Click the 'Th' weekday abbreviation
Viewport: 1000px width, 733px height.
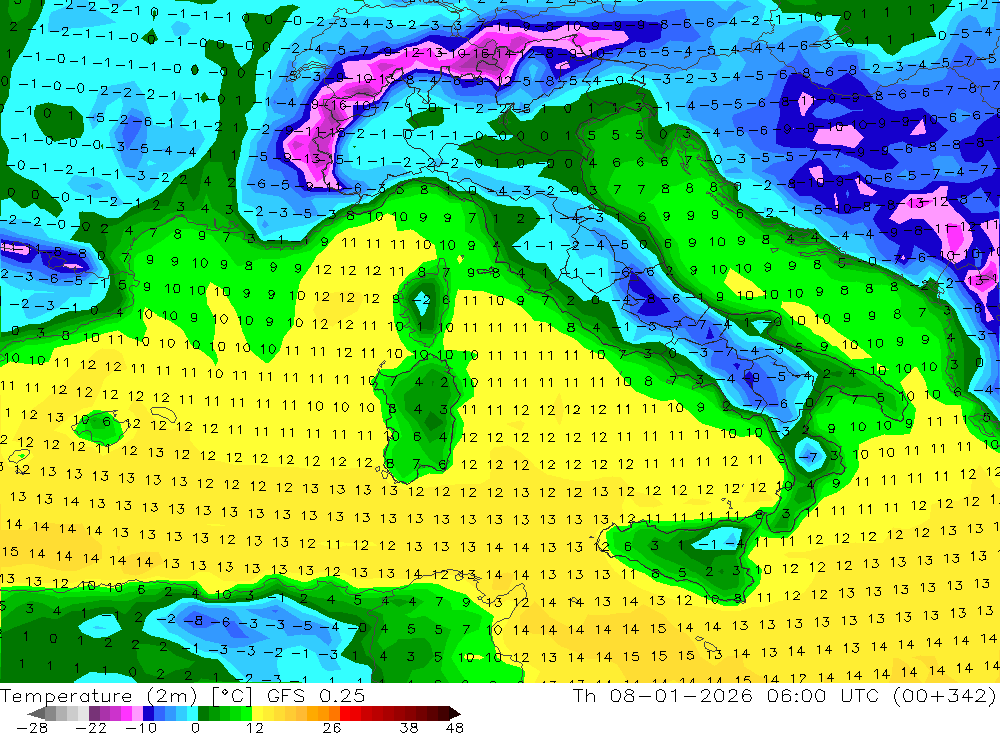click(585, 696)
